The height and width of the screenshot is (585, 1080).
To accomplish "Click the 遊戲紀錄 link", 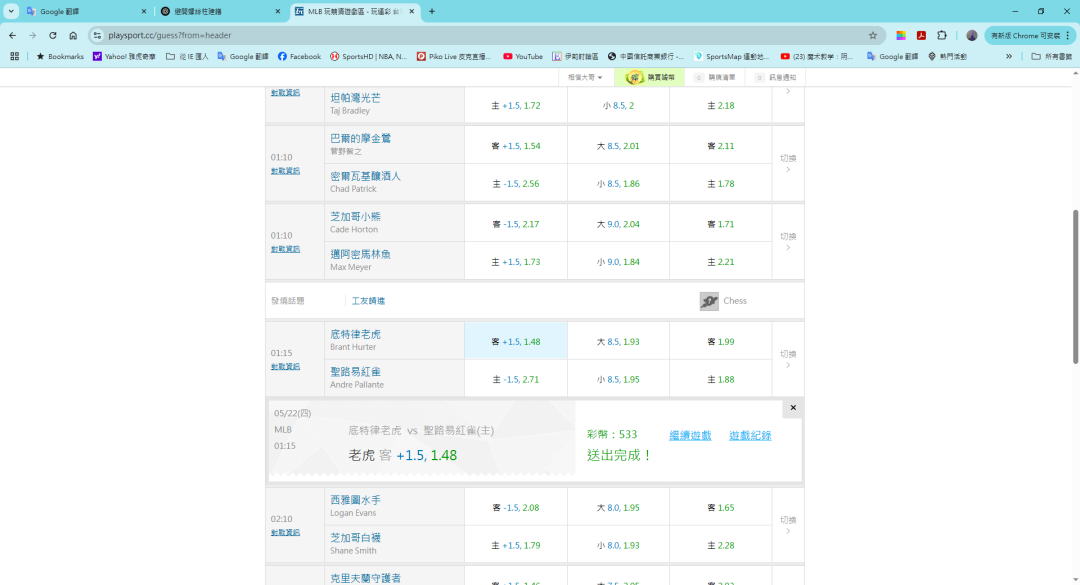I will (750, 435).
